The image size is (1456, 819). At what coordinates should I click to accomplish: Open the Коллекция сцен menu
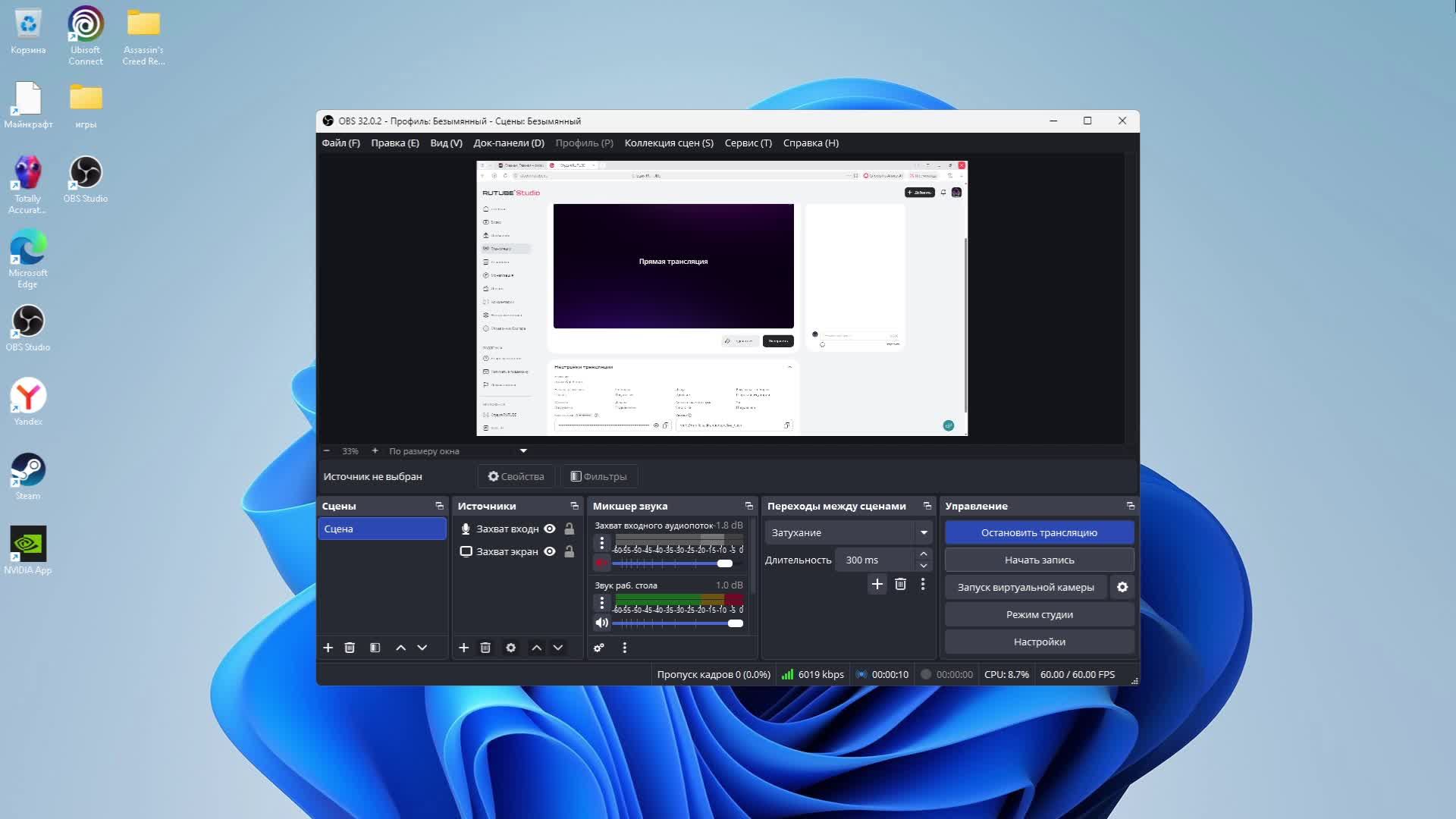click(668, 143)
